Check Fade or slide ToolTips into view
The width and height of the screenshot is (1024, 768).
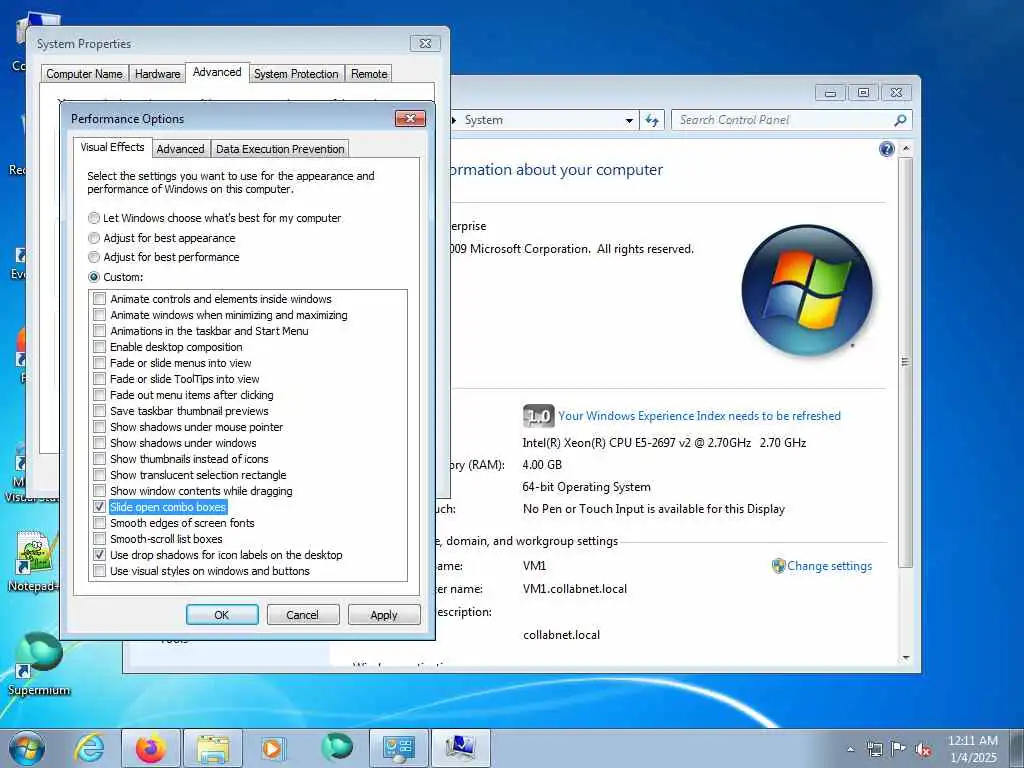click(x=99, y=379)
